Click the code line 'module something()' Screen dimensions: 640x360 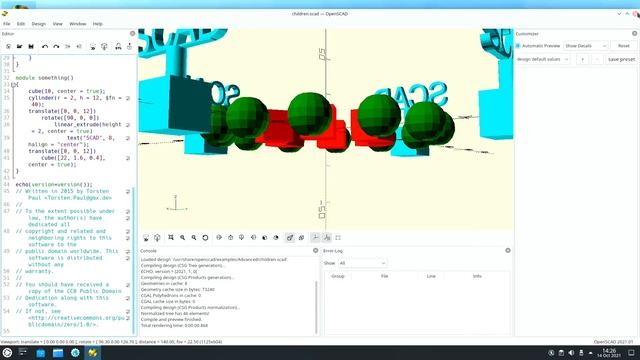(45, 78)
